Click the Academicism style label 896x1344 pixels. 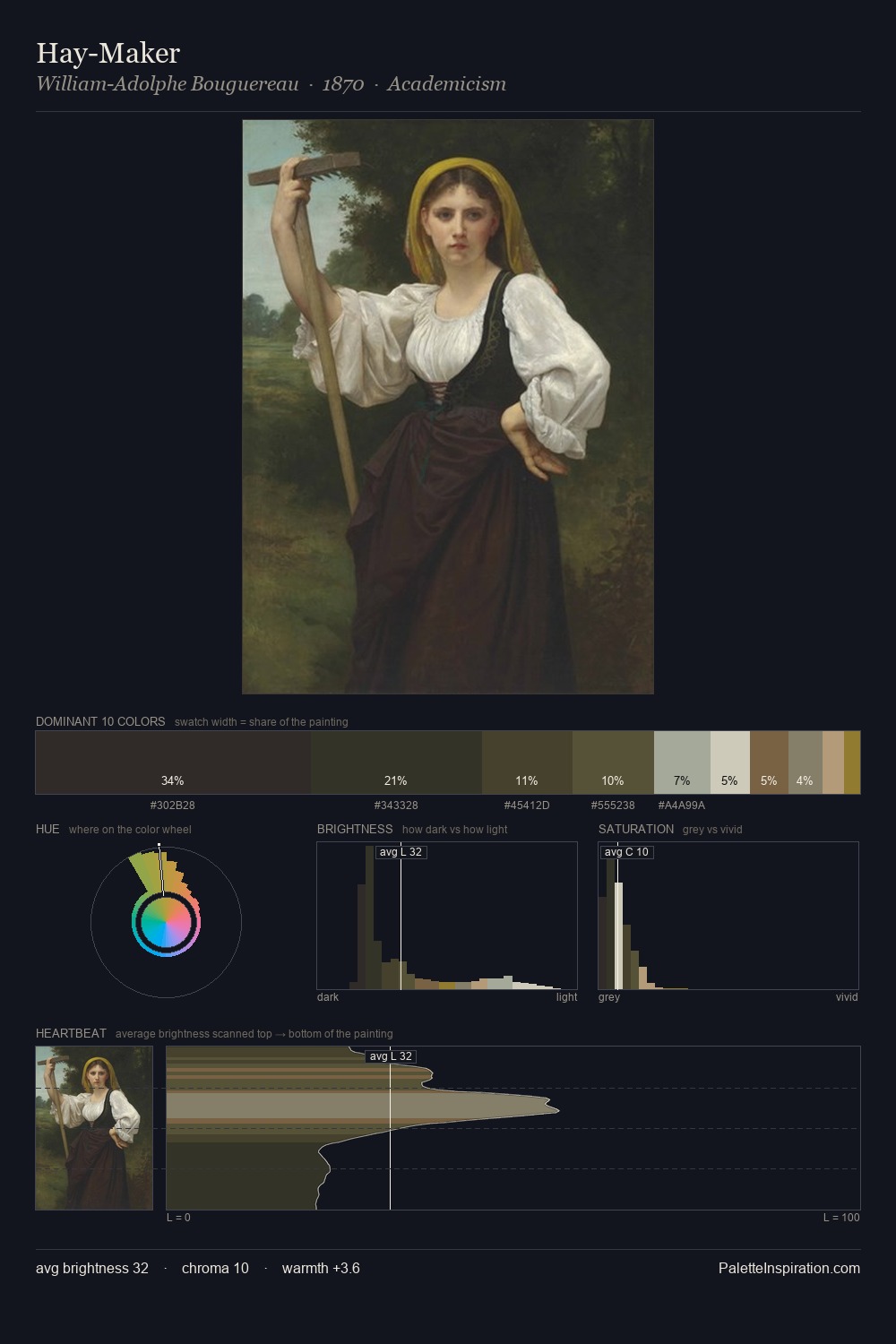click(447, 83)
